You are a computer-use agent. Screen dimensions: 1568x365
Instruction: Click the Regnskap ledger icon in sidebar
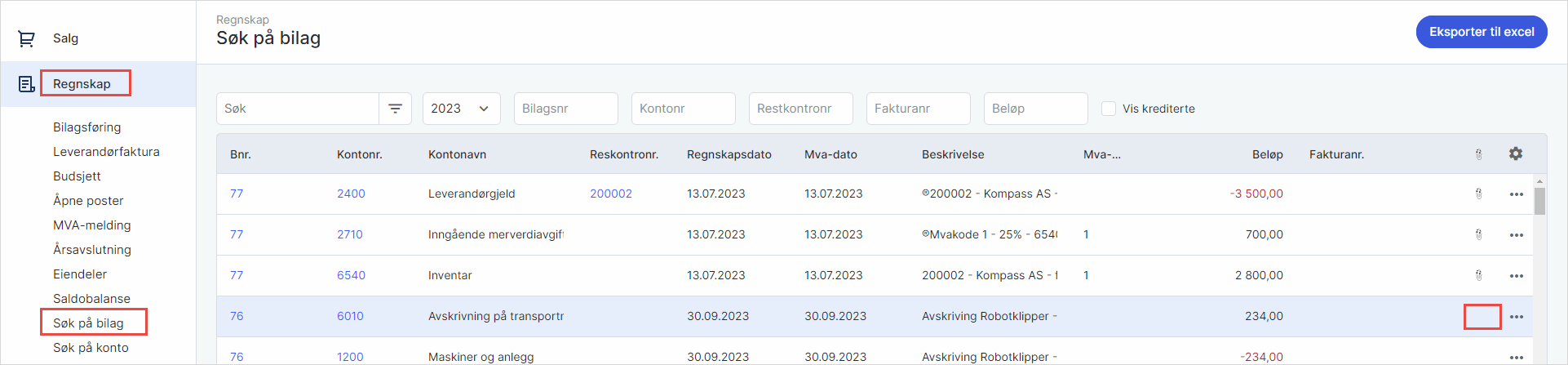pyautogui.click(x=26, y=84)
